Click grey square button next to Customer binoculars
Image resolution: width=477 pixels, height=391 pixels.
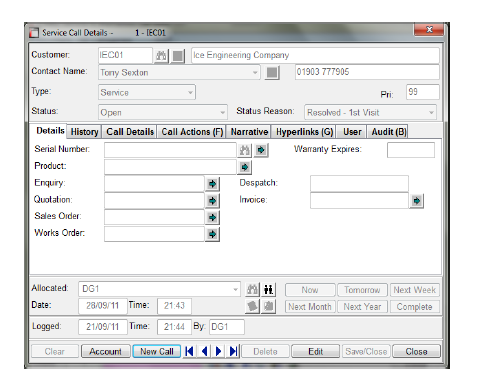click(x=178, y=56)
